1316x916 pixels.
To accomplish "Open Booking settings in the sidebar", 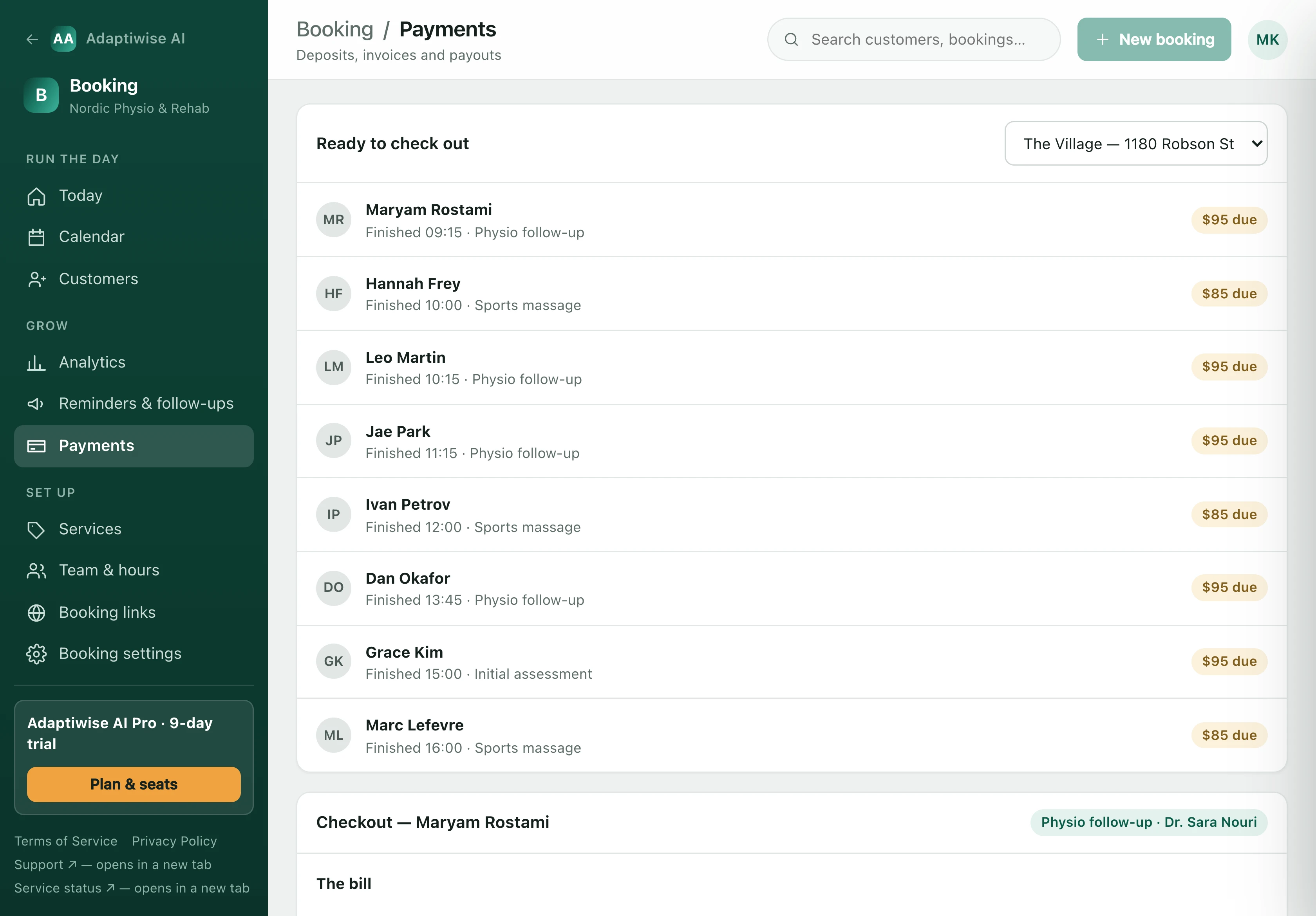I will [134, 654].
